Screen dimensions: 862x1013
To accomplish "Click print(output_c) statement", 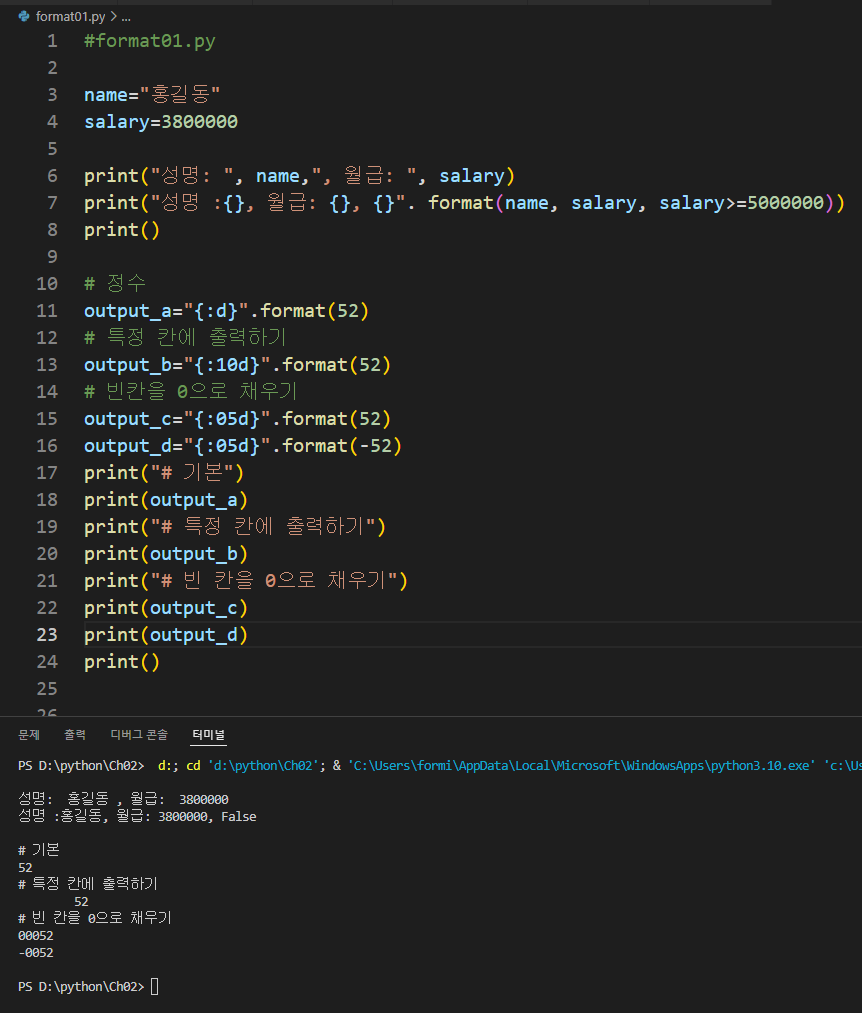I will click(x=166, y=608).
